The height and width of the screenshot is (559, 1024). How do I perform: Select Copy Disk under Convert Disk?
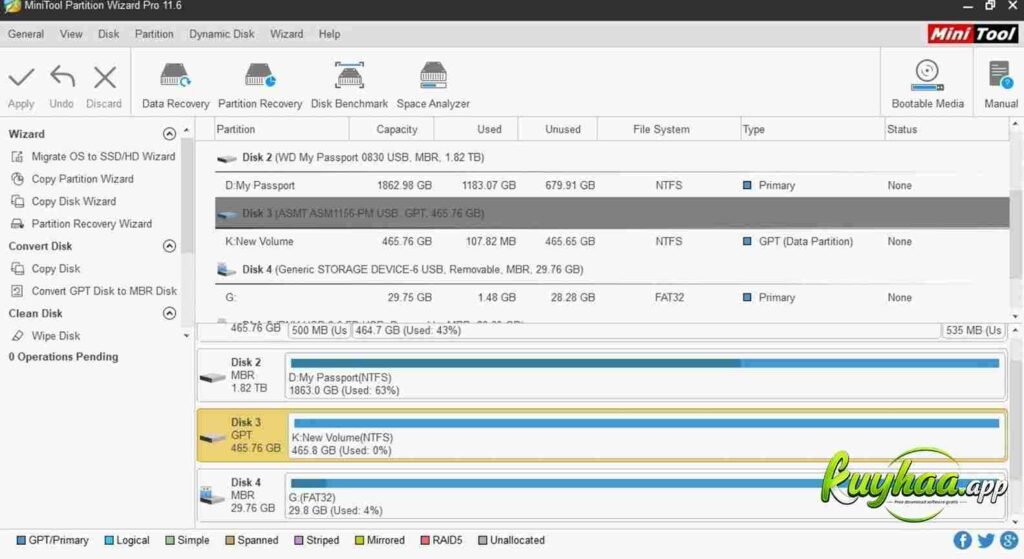click(x=56, y=268)
